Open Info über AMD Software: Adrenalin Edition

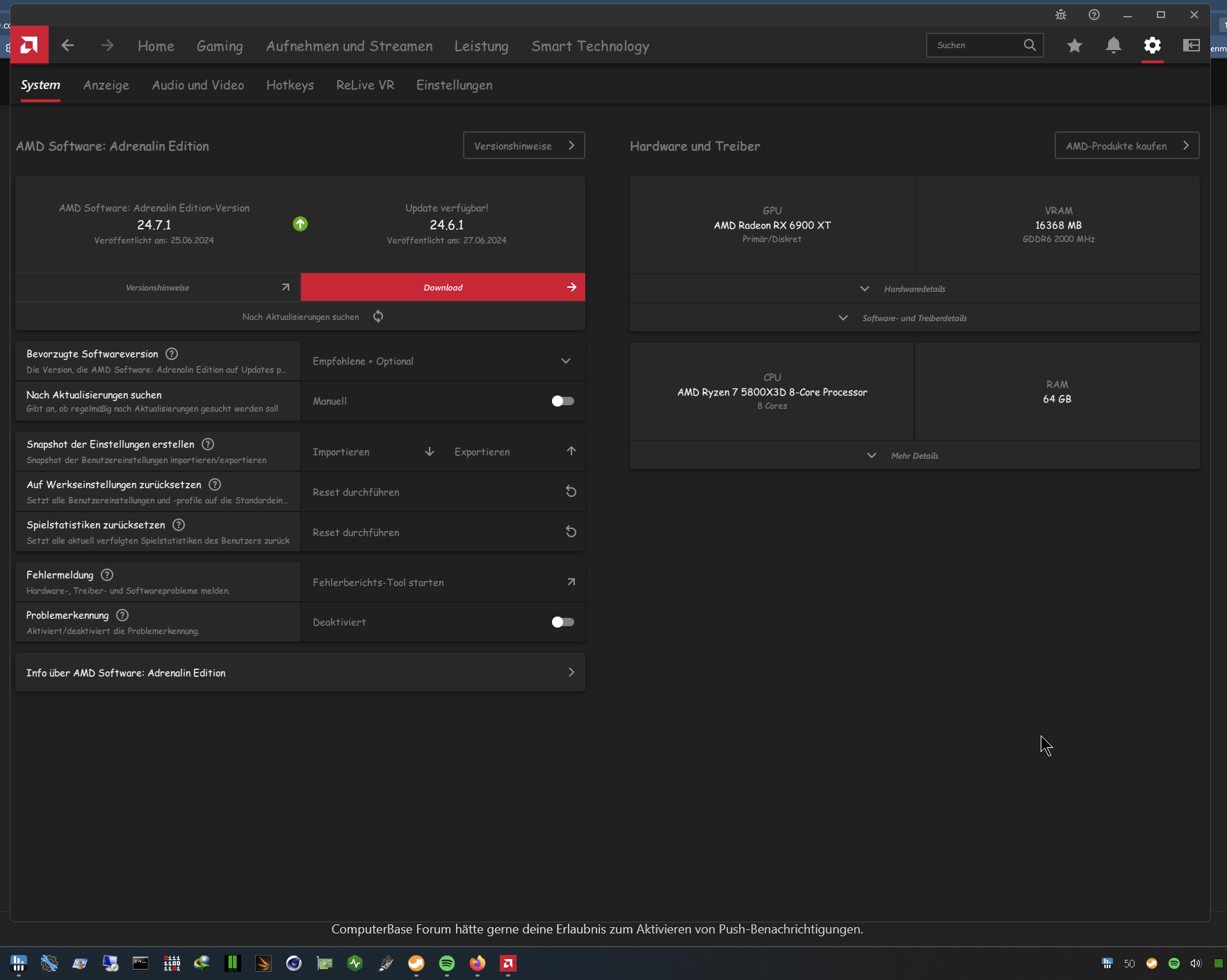300,672
